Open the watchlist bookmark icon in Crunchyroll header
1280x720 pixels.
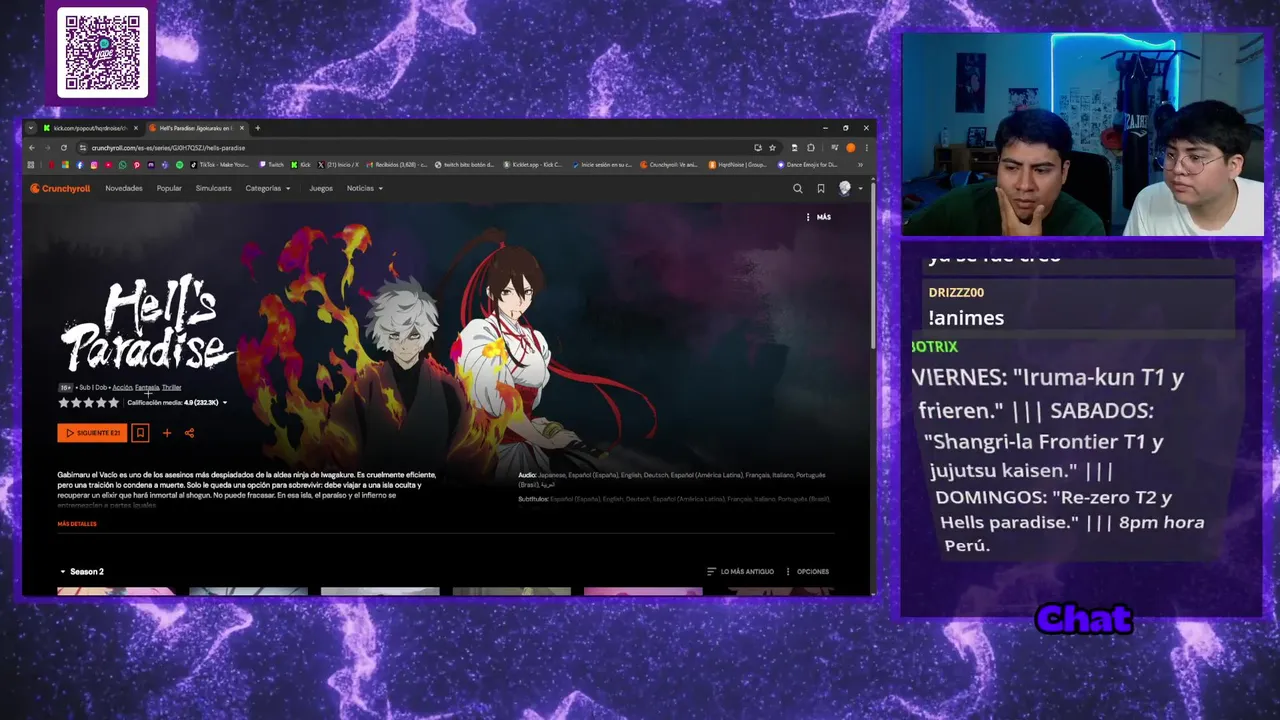pyautogui.click(x=821, y=188)
